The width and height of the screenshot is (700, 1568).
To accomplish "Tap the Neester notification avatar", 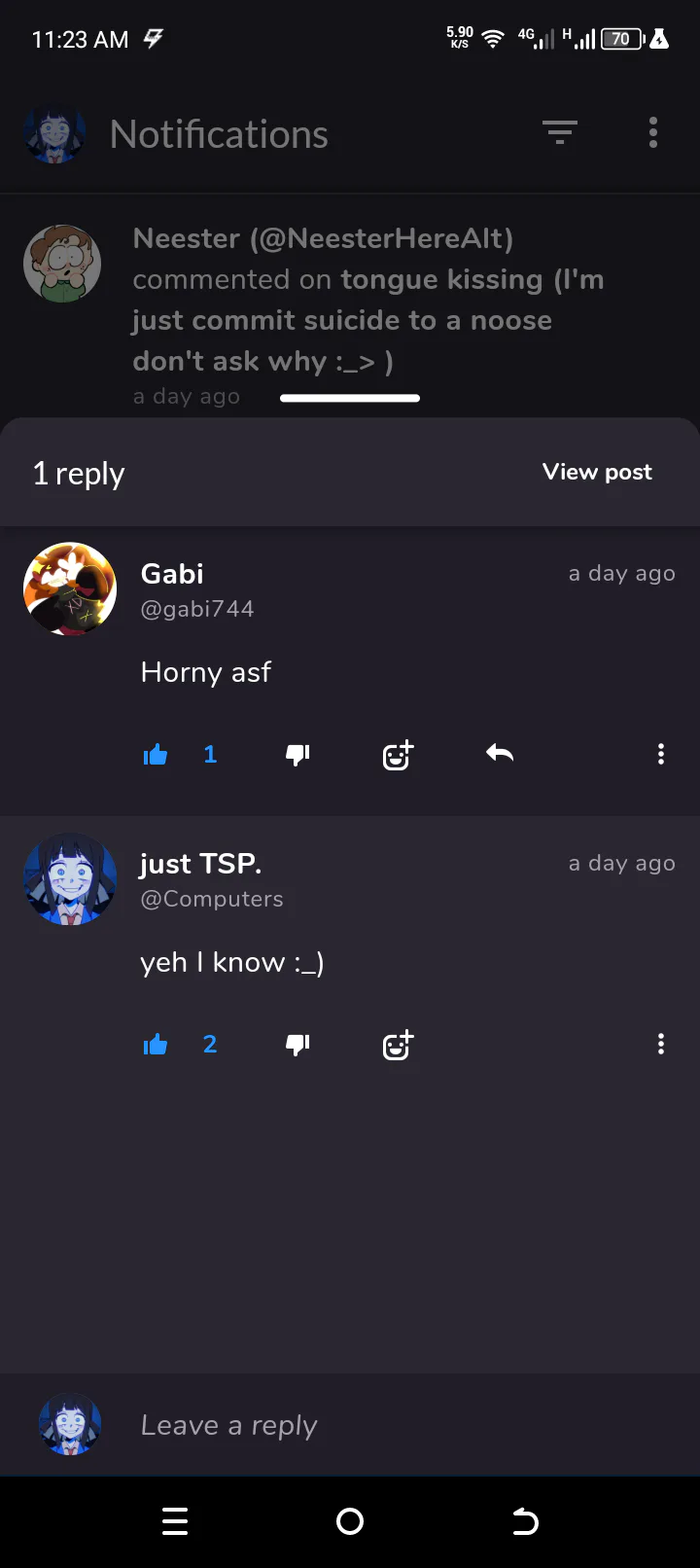I will click(x=62, y=264).
